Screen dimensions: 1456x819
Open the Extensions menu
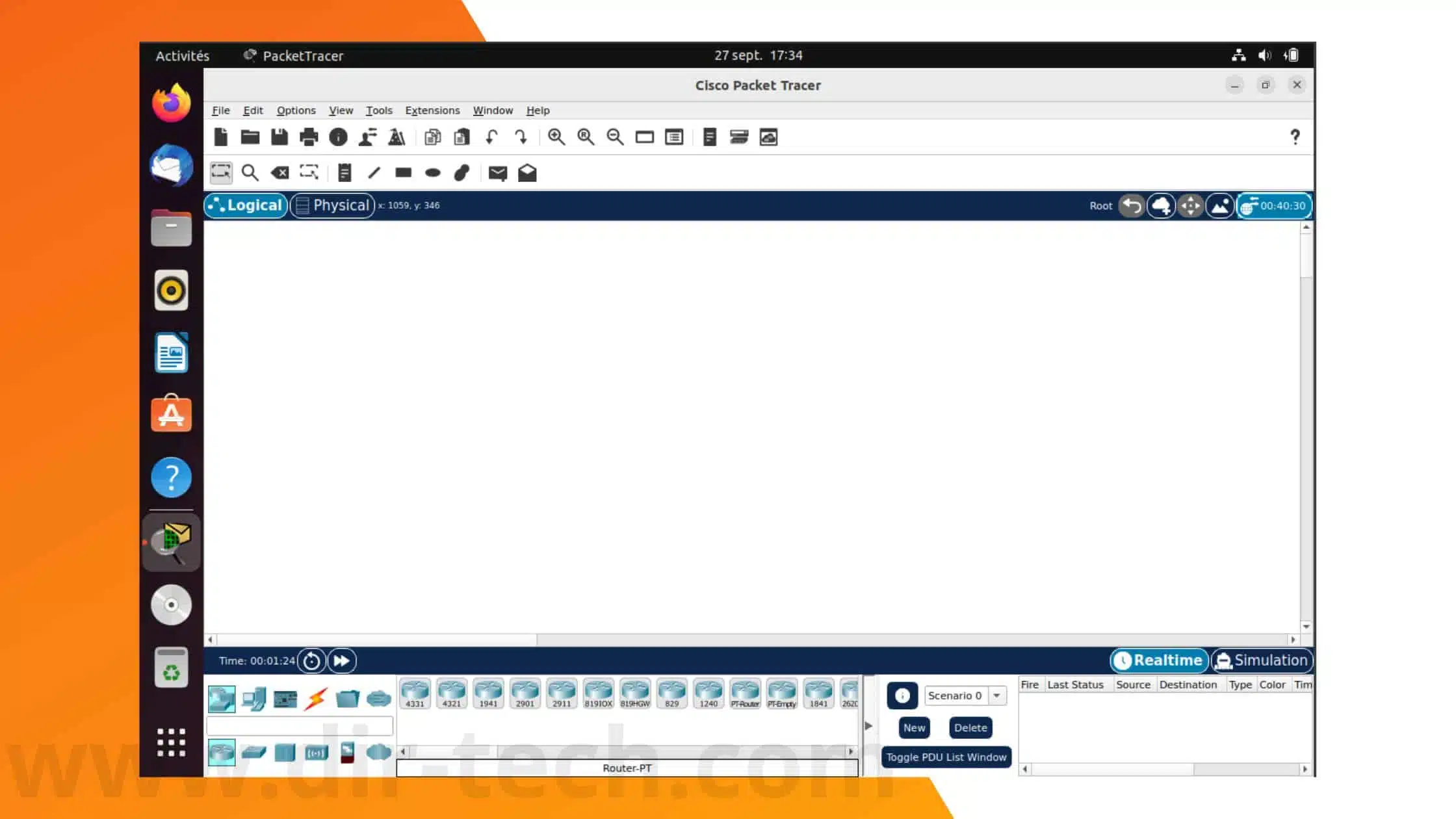point(432,110)
